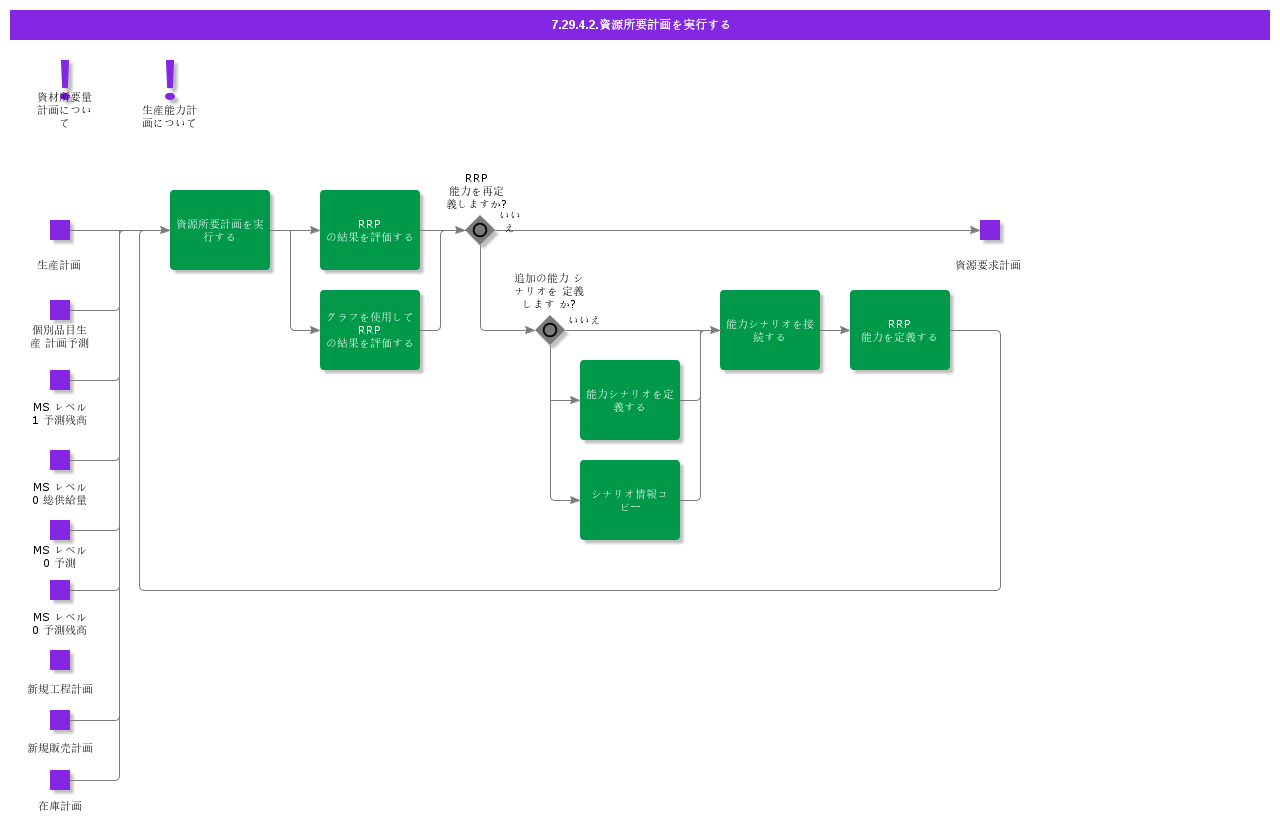Click the MS レベル 0 総供給量 icon
This screenshot has width=1280, height=830.
[x=60, y=460]
